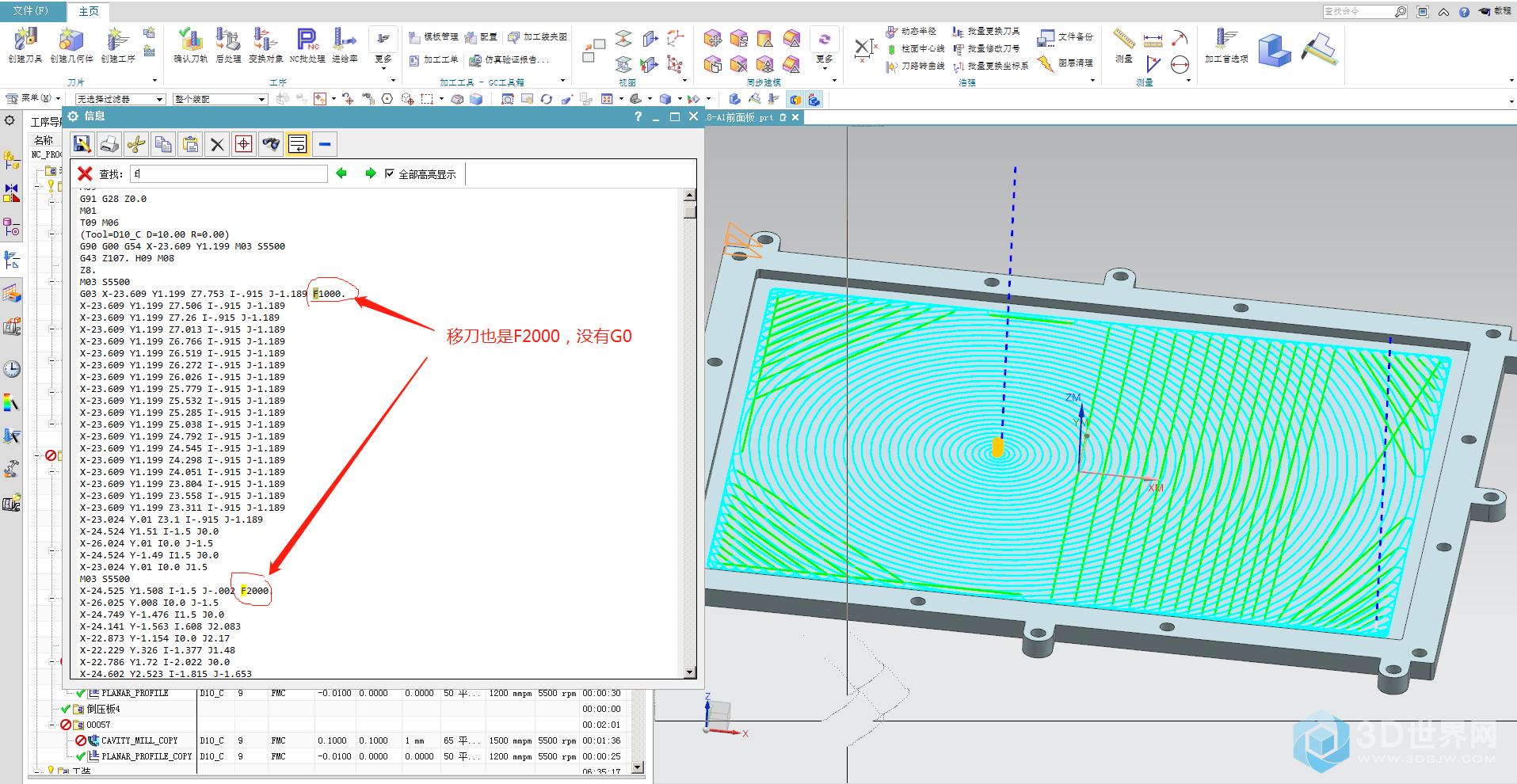The height and width of the screenshot is (784, 1517).
Task: Expand 加工工具 - GC工具箱 group arrow
Action: (x=563, y=81)
